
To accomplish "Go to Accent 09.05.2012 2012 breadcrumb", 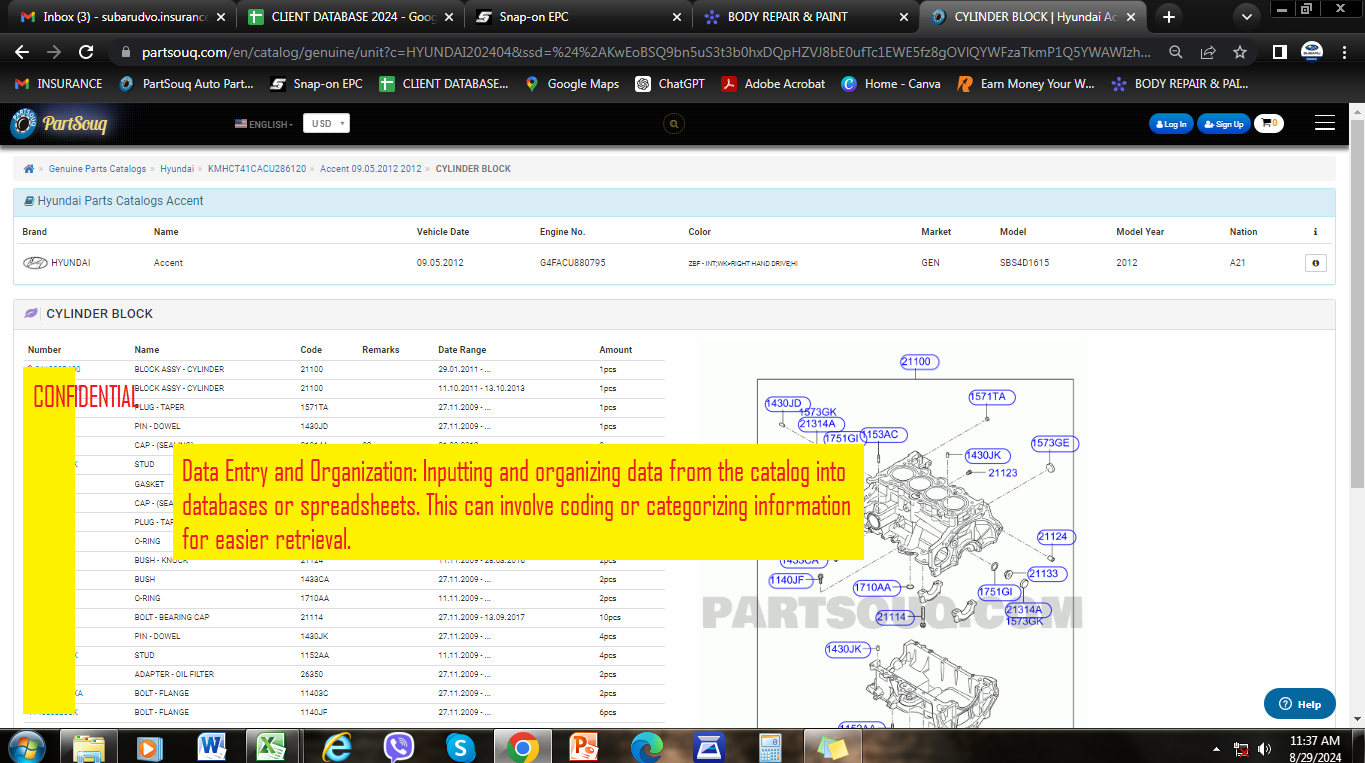I will (x=371, y=169).
